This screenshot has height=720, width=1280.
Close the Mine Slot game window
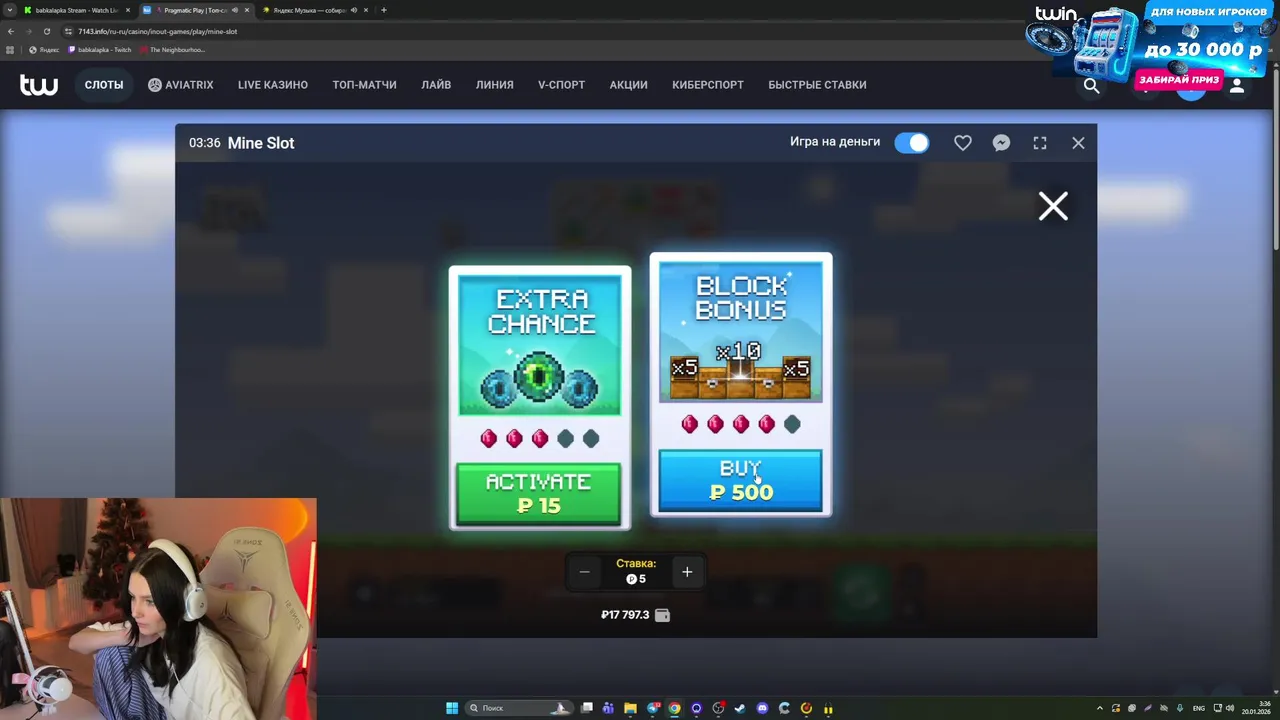point(1078,143)
